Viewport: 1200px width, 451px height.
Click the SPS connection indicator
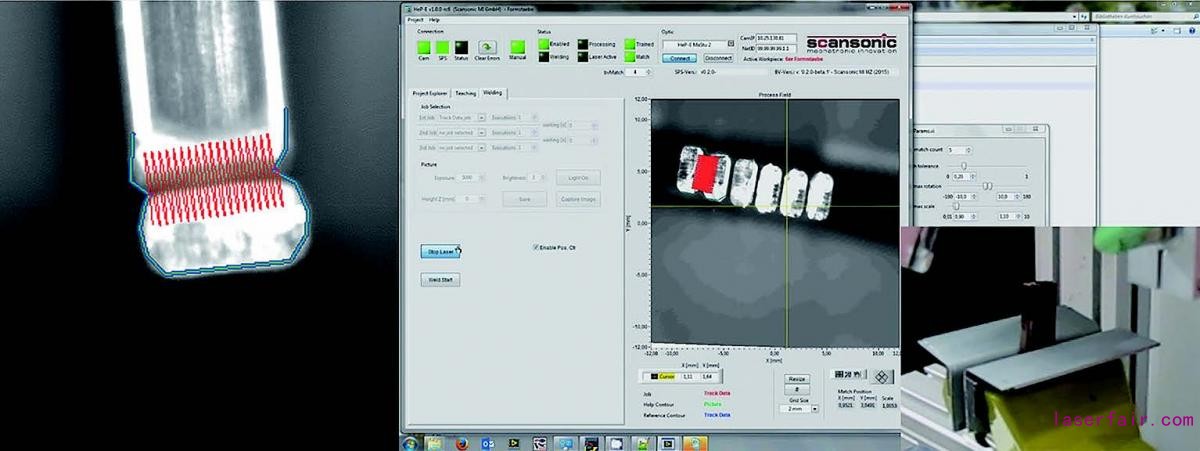tap(442, 46)
